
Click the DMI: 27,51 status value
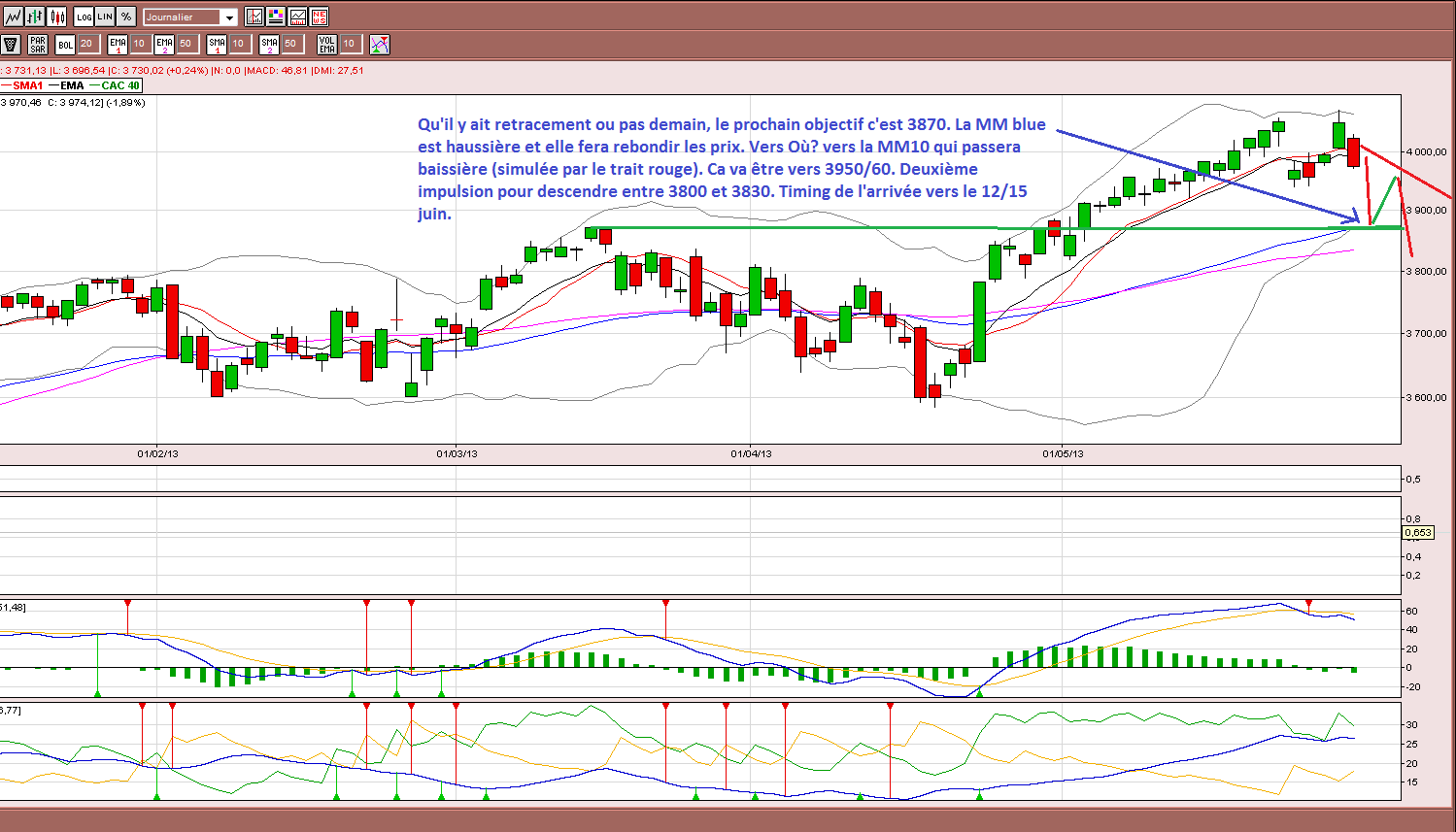(338, 70)
